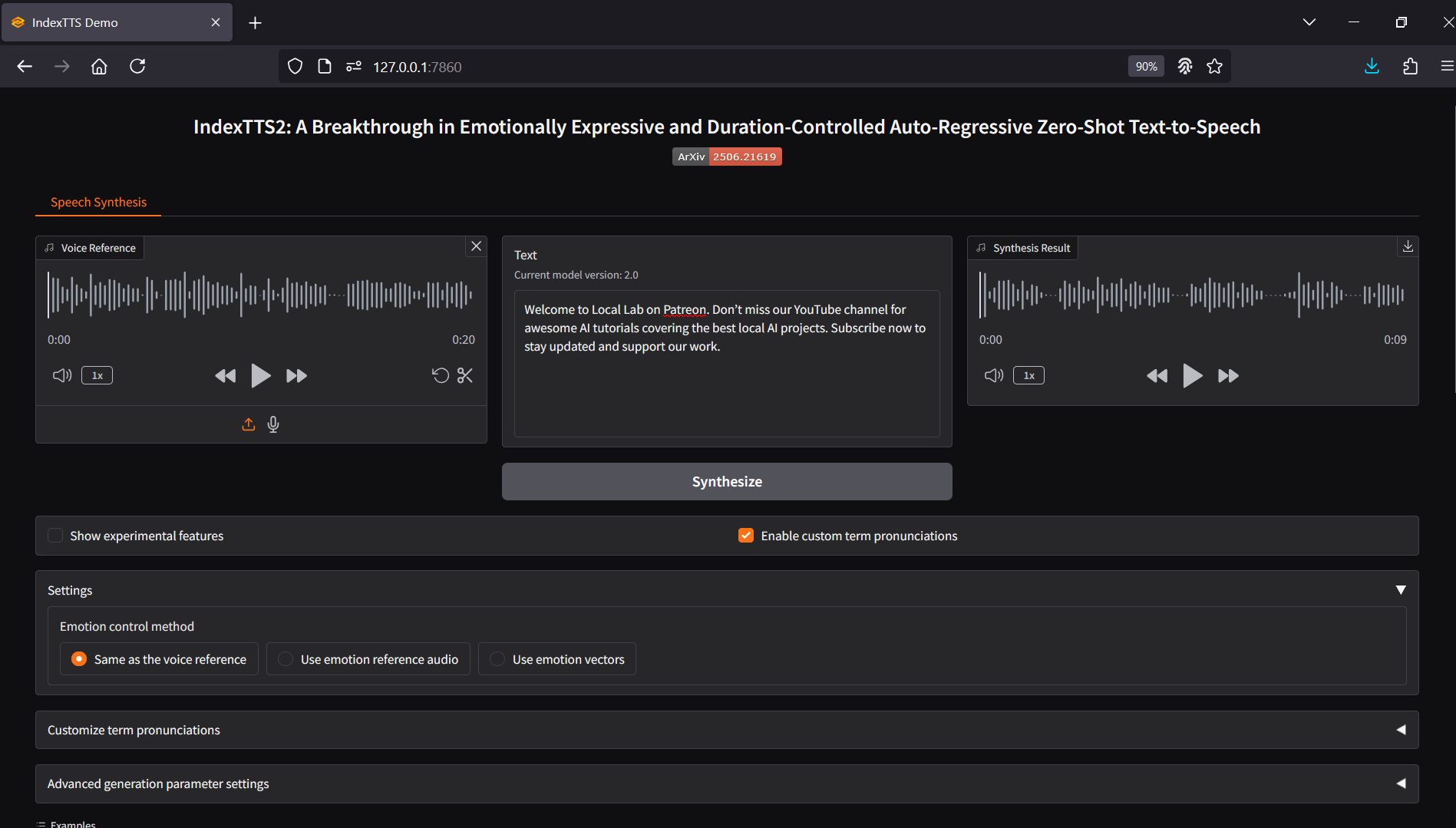The width and height of the screenshot is (1456, 828).
Task: Expand Customize term pronunciations section
Action: click(x=727, y=730)
